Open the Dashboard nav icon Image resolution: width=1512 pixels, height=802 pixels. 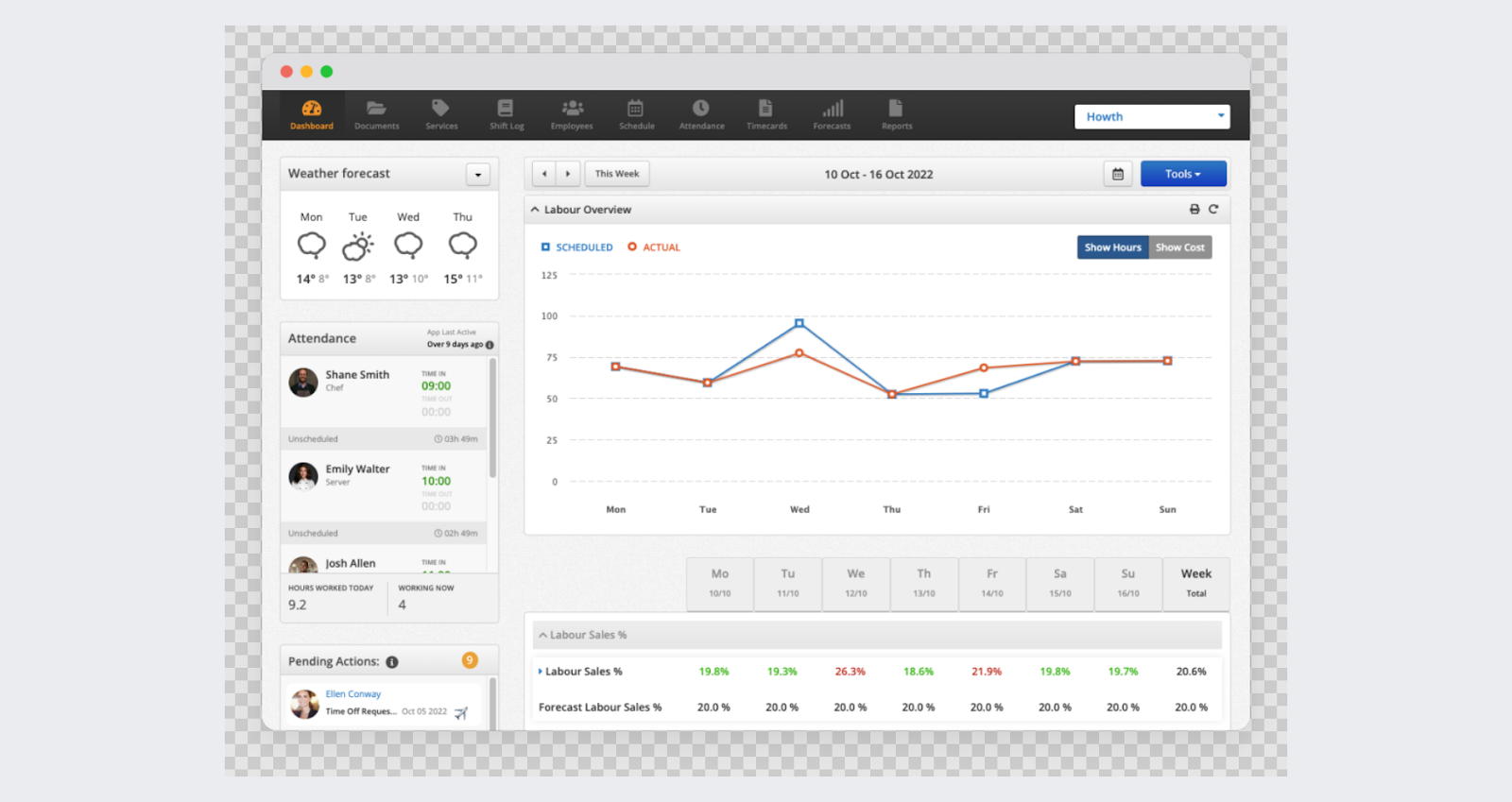coord(311,109)
